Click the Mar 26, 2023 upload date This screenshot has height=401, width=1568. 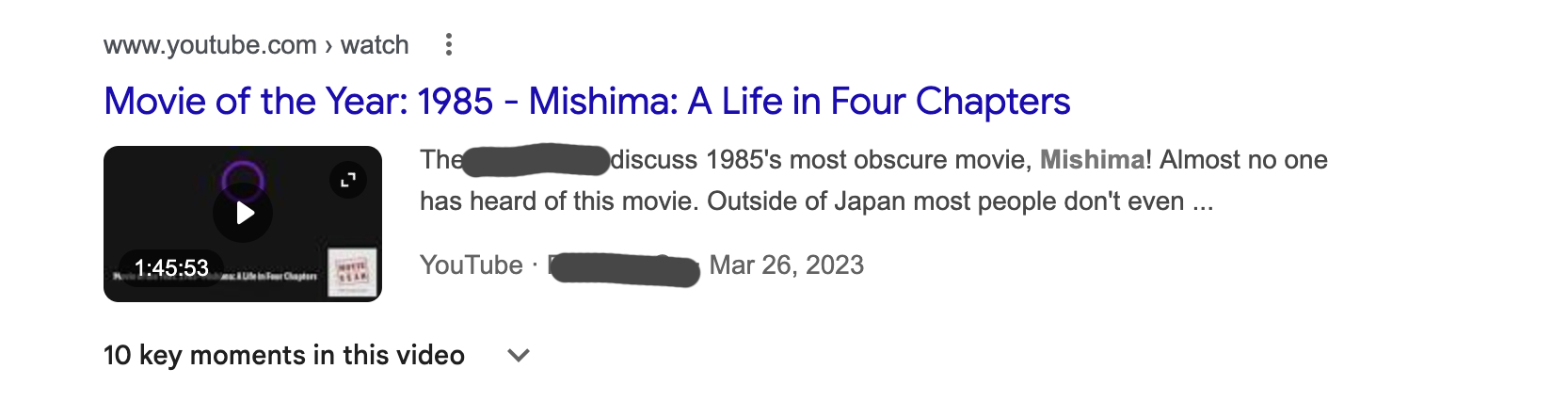point(786,265)
